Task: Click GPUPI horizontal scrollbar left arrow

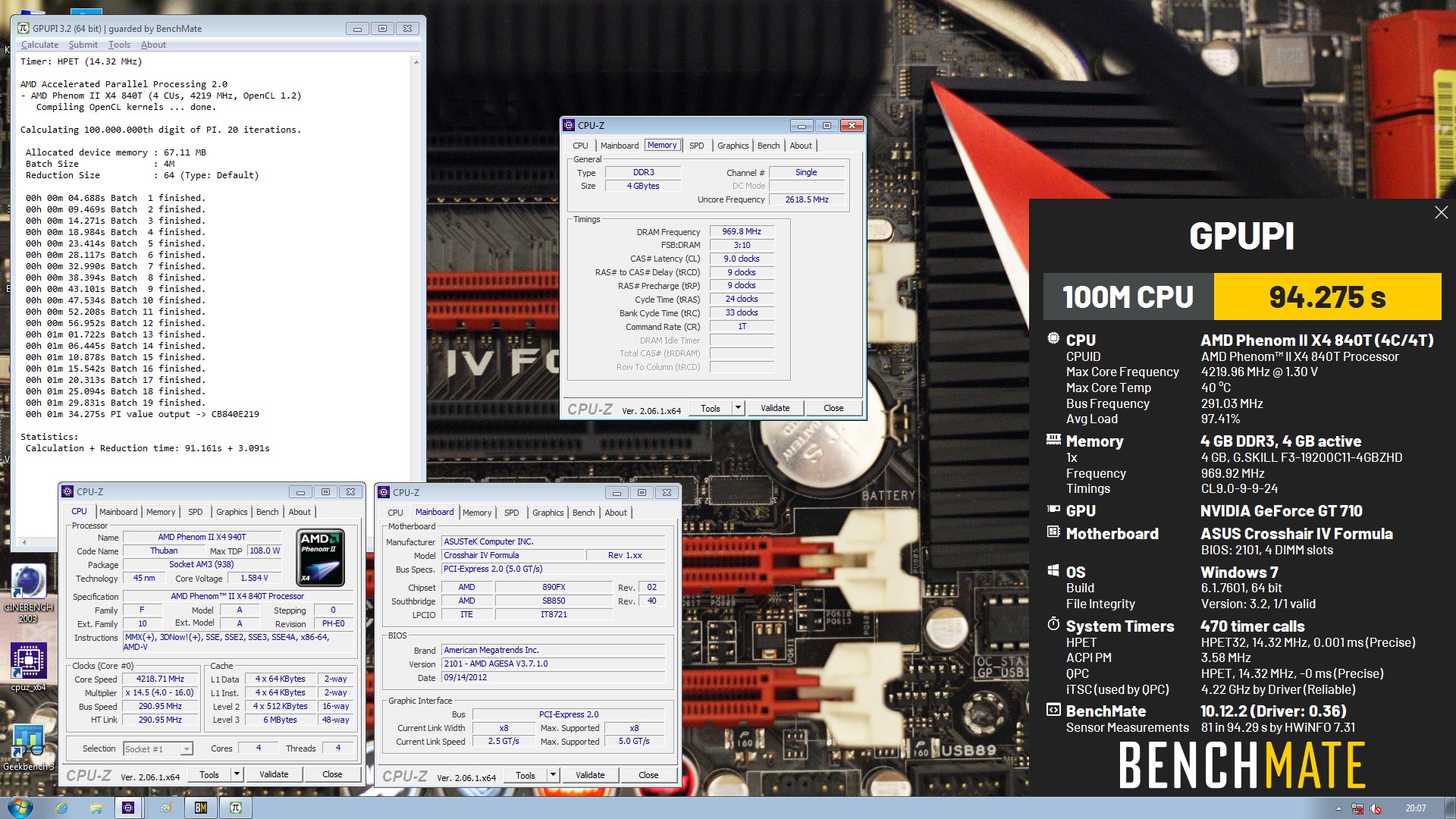Action: point(24,542)
